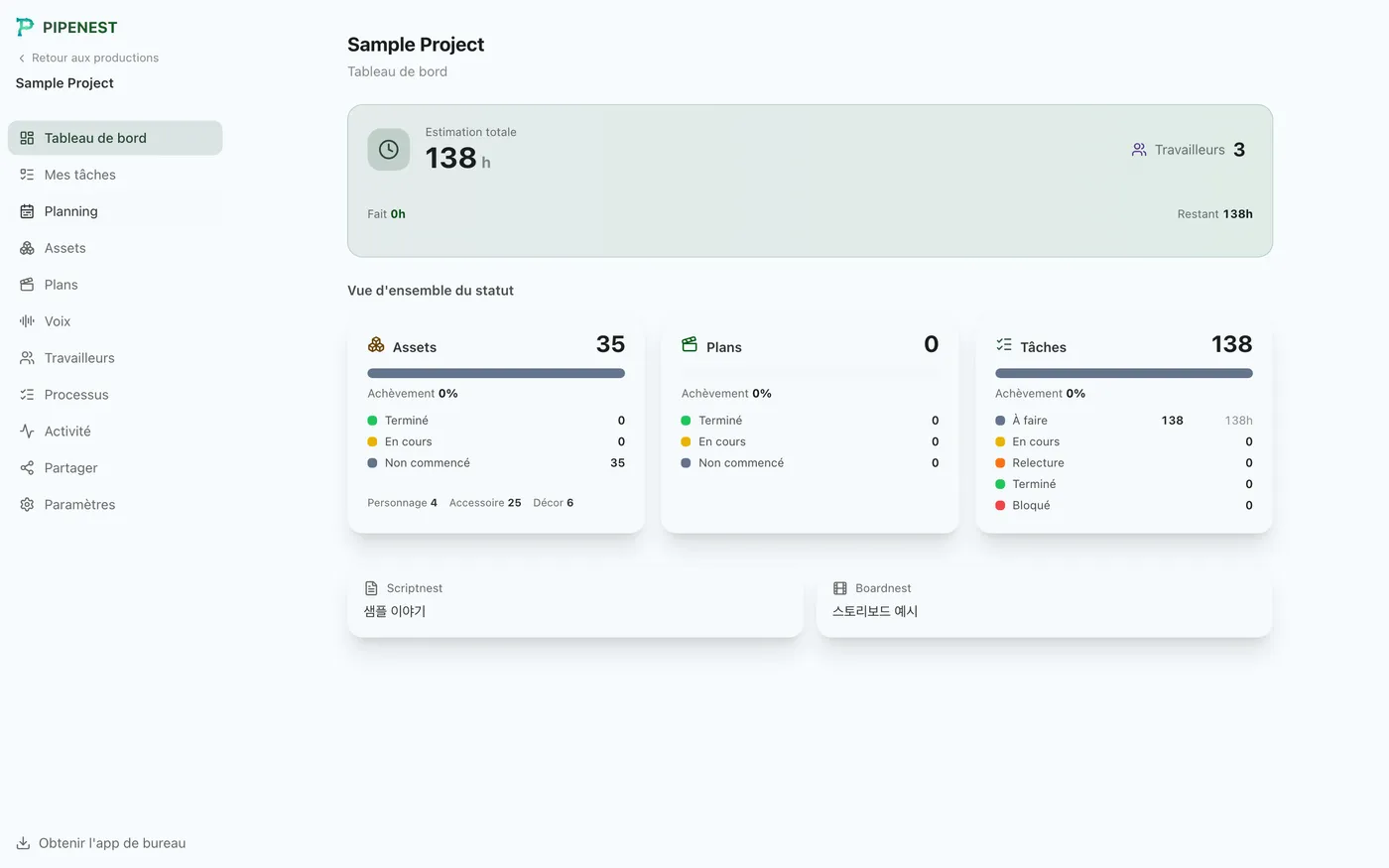The width and height of the screenshot is (1389, 868).
Task: Click the Planning calendar icon
Action: point(27,211)
